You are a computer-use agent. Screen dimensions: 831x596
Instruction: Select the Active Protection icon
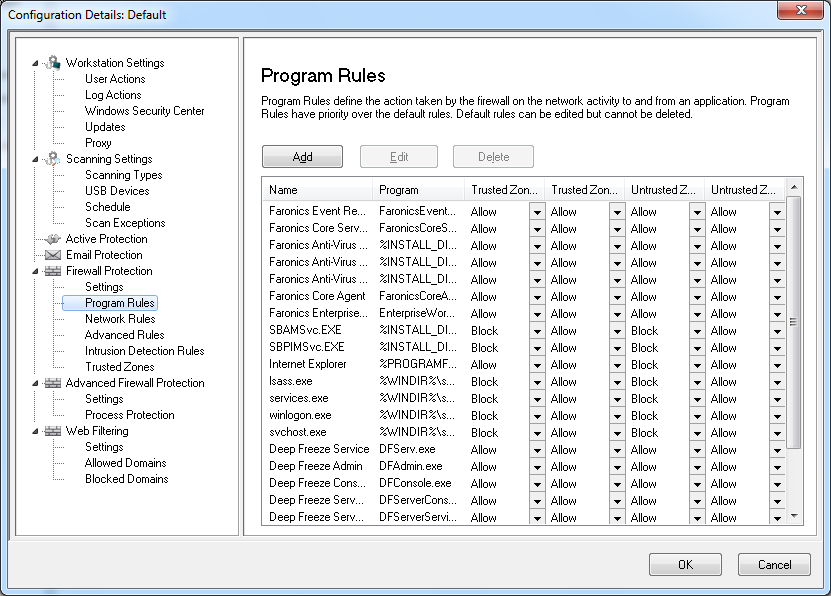(53, 239)
